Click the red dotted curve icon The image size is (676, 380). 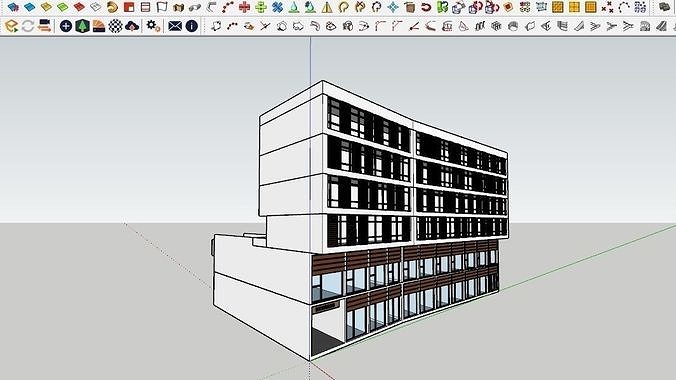point(228,7)
